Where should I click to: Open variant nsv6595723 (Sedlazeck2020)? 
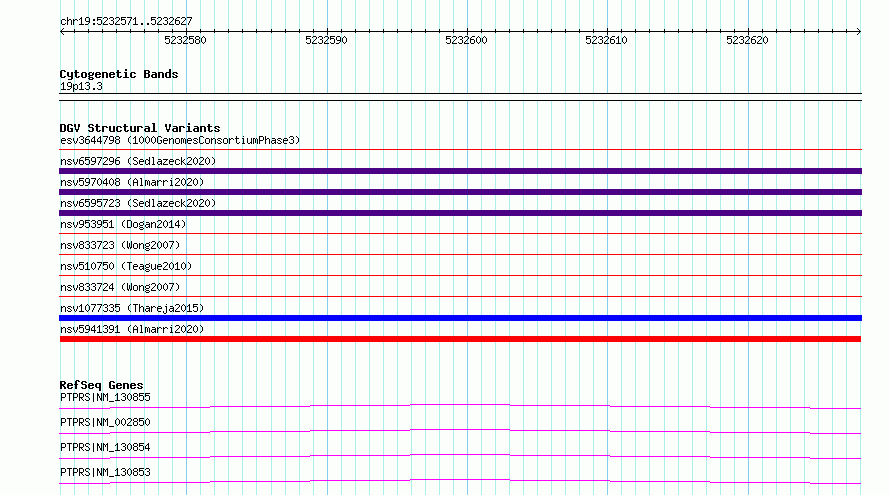(138, 203)
